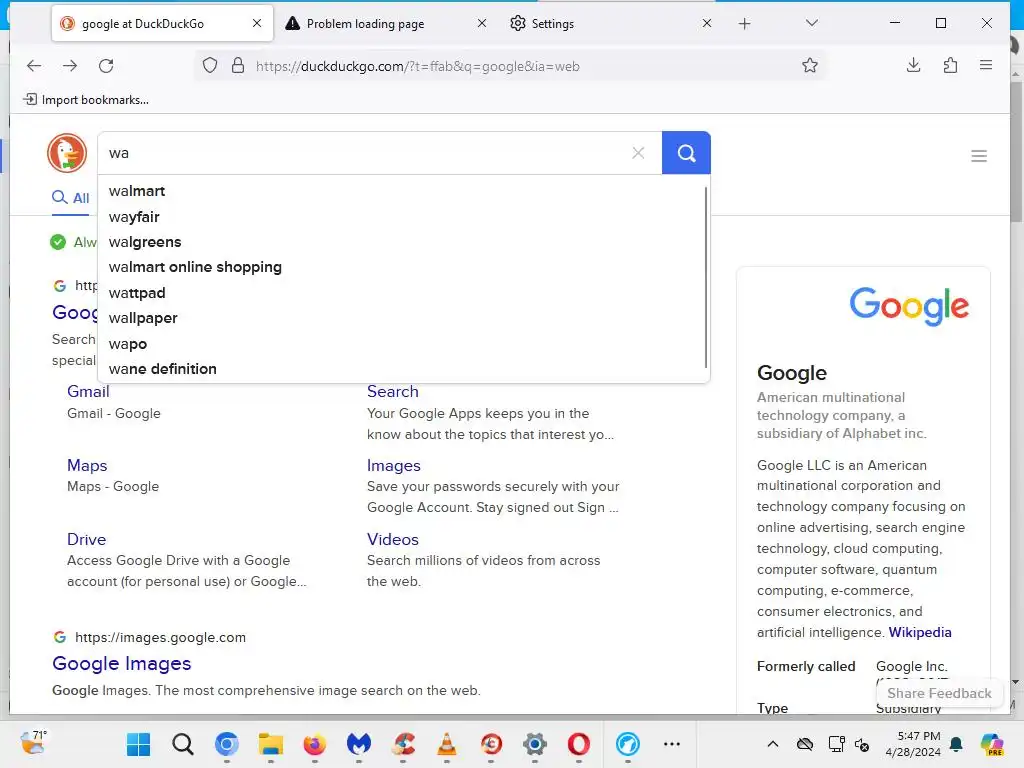Screen dimensions: 1024x768
Task: Click the images.google.com result URL
Action: (x=160, y=637)
